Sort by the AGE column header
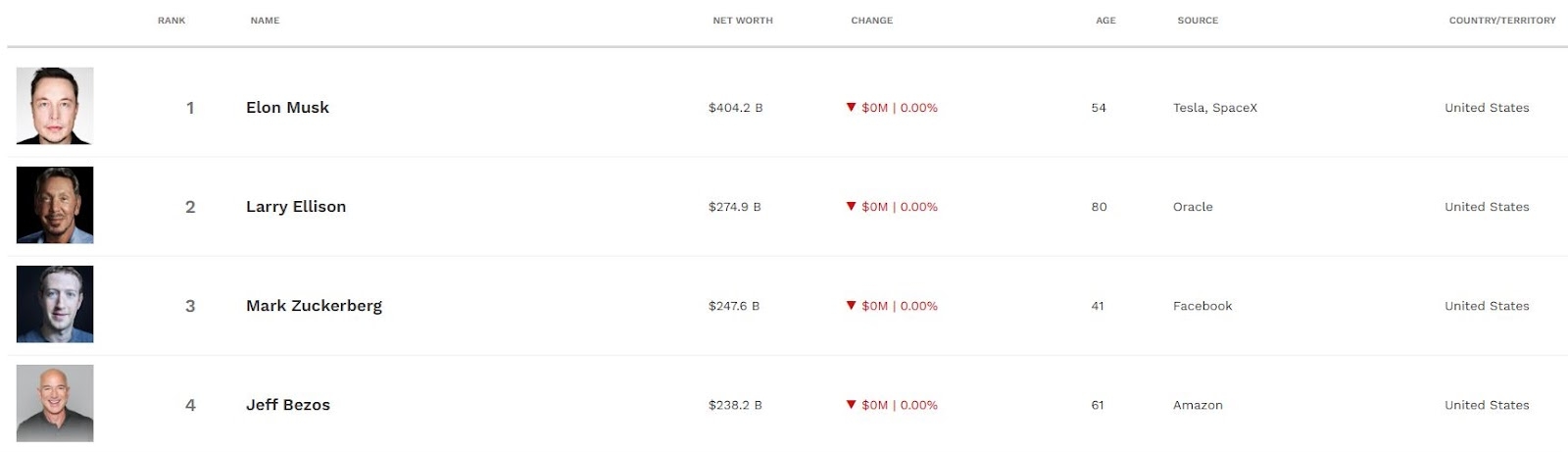Image resolution: width=1568 pixels, height=452 pixels. click(x=1105, y=21)
